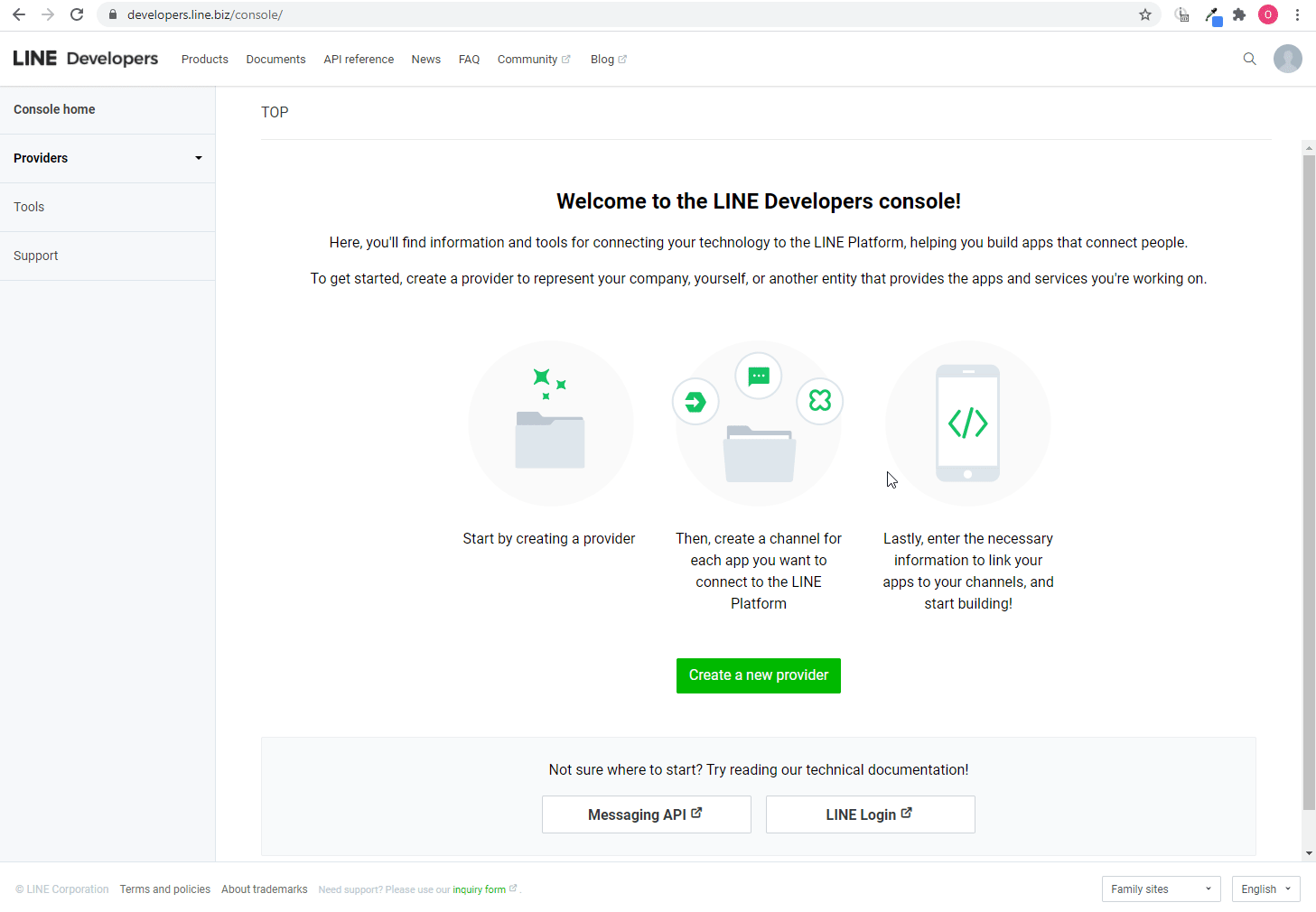Screen dimensions: 1316x912
Task: Open the site search magnifier icon
Action: 1250,59
